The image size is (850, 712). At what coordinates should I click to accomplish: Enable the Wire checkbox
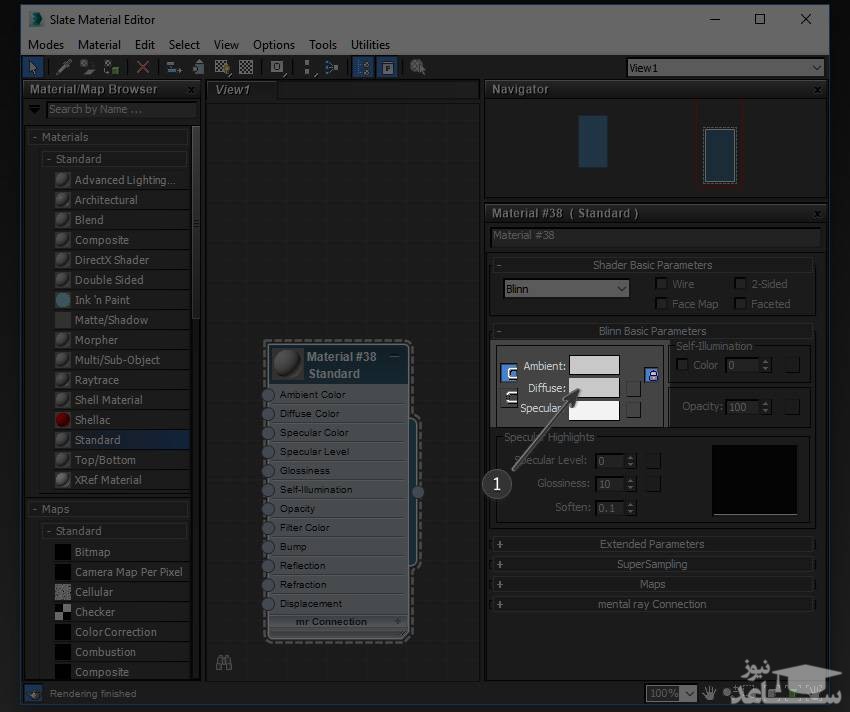pyautogui.click(x=662, y=285)
